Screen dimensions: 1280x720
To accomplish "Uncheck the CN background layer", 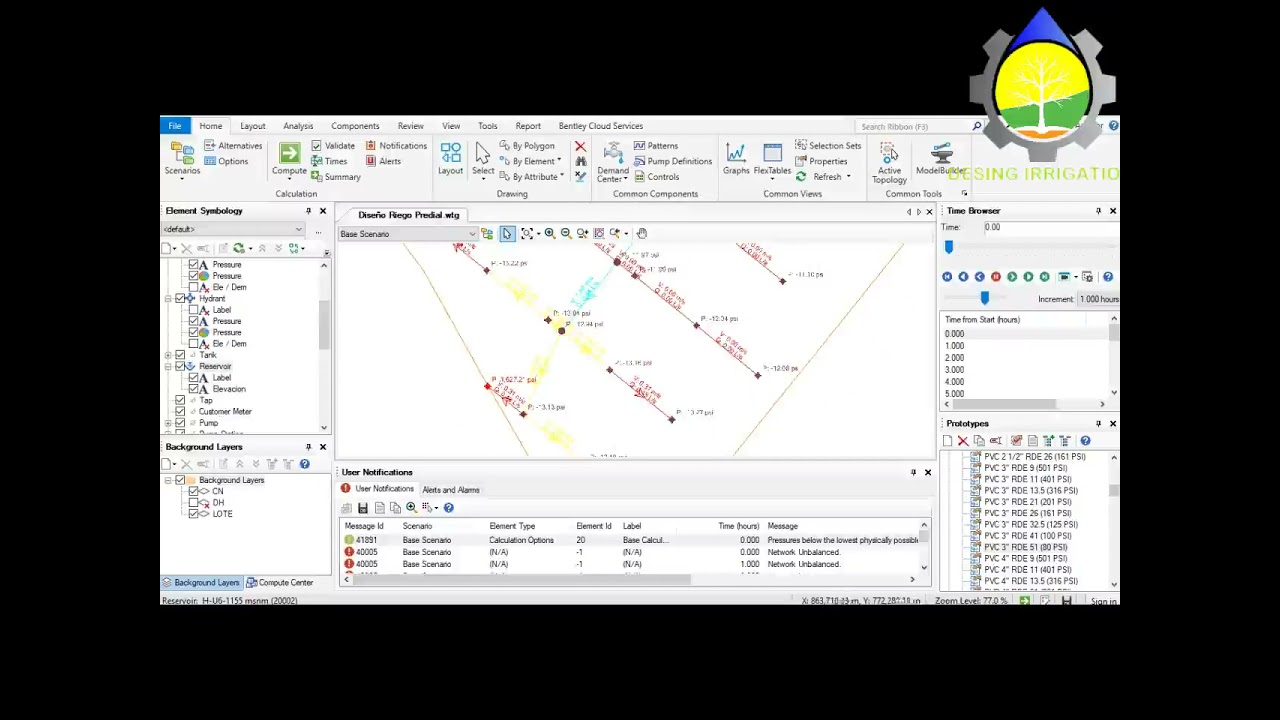I will pyautogui.click(x=193, y=492).
